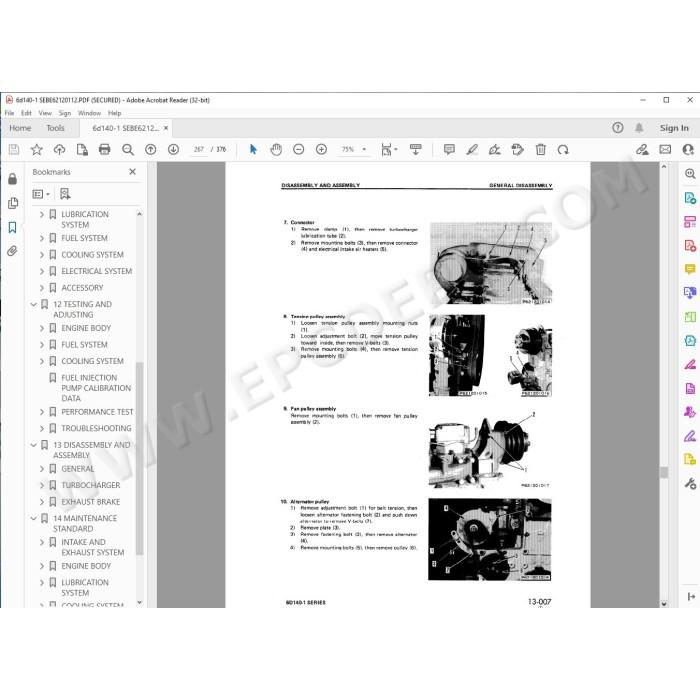
Task: Click the page number input field
Action: point(199,150)
